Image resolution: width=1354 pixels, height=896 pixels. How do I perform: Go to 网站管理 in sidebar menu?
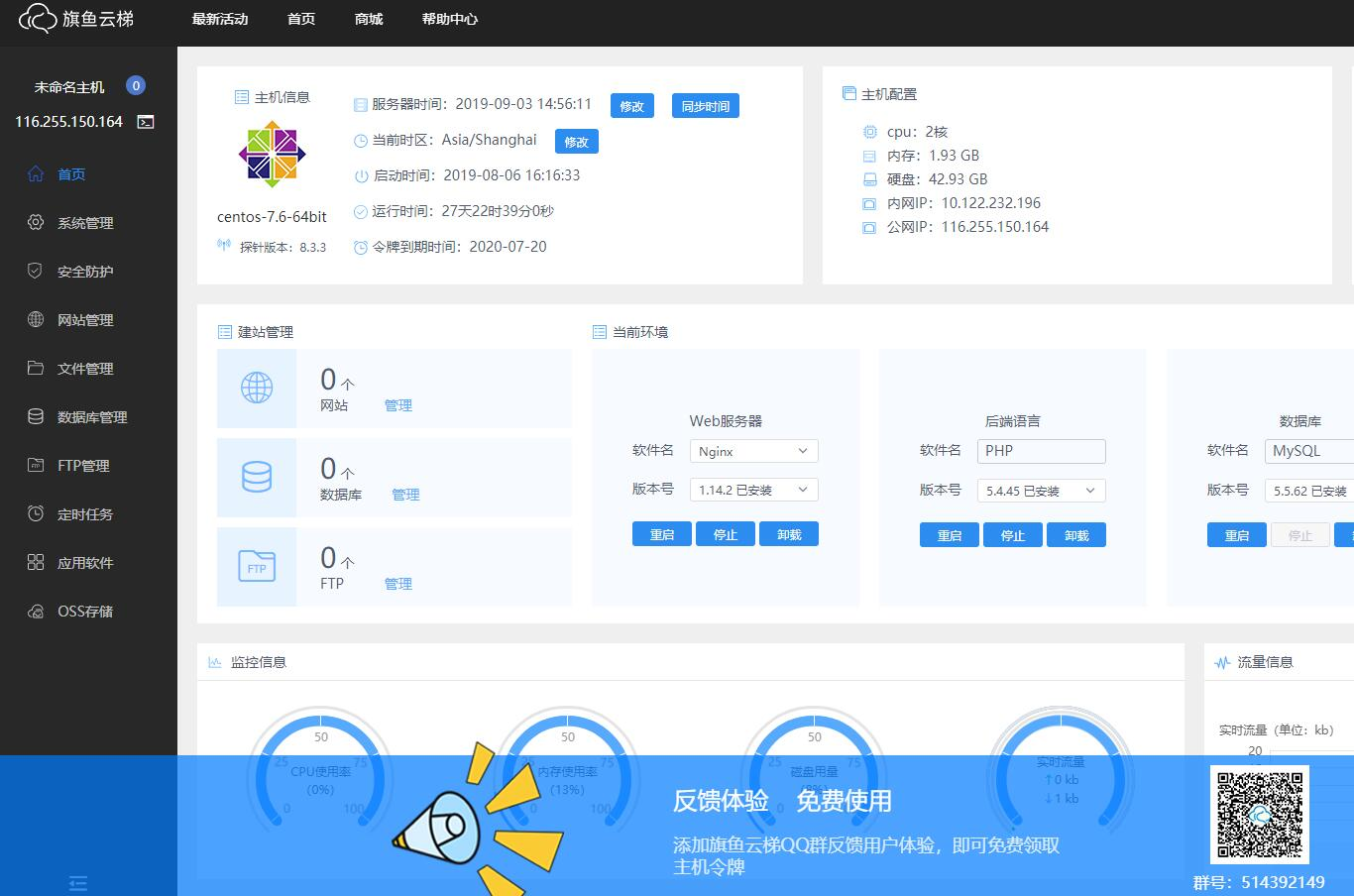tap(85, 320)
